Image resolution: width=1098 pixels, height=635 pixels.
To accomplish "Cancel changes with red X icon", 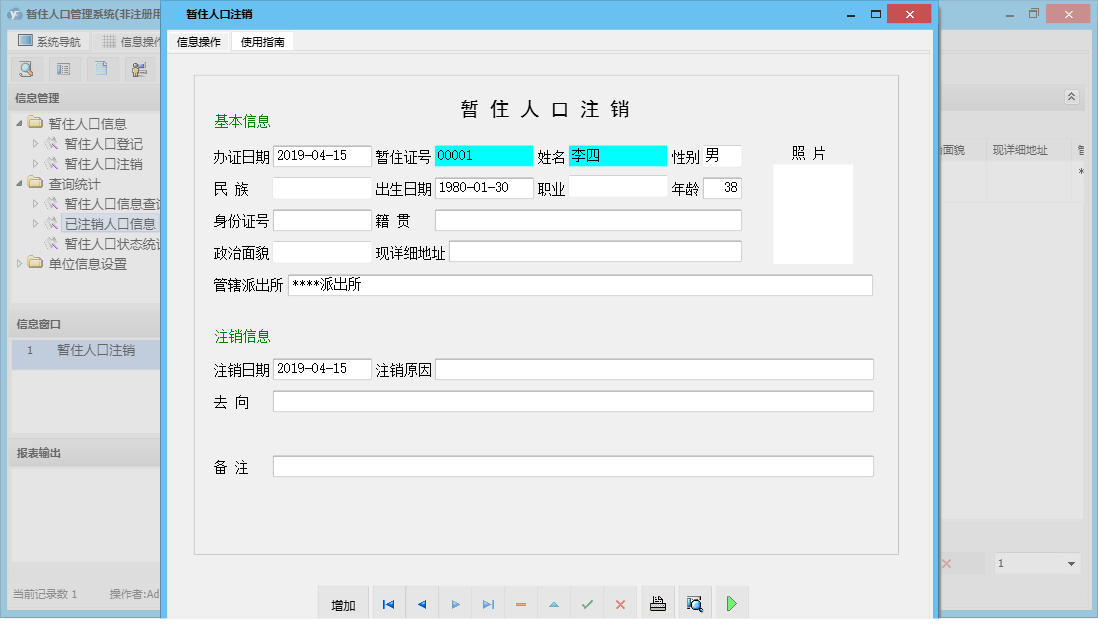I will (x=620, y=602).
